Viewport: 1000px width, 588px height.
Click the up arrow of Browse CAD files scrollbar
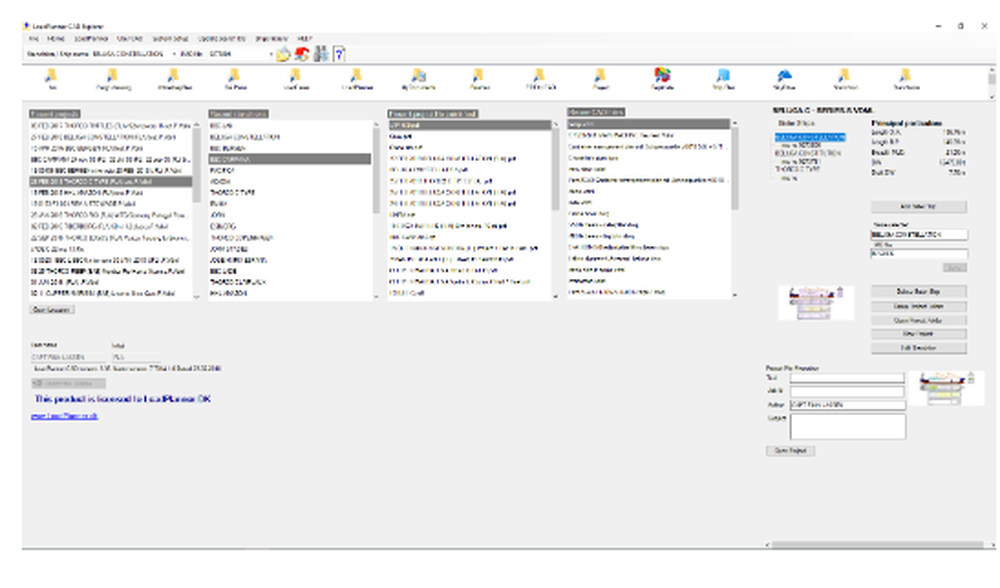(x=735, y=122)
